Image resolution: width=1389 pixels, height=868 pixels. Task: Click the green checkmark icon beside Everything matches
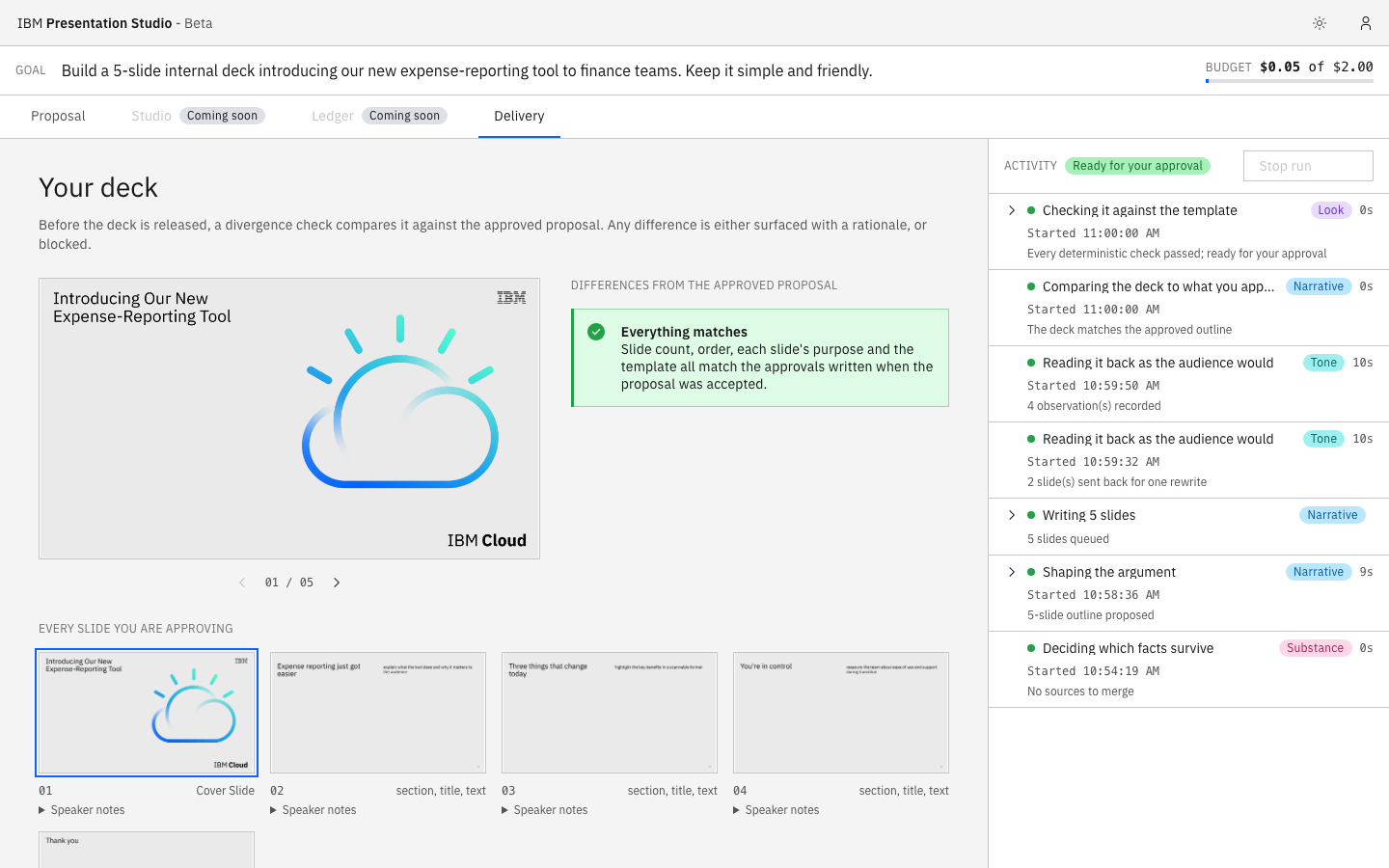596,332
